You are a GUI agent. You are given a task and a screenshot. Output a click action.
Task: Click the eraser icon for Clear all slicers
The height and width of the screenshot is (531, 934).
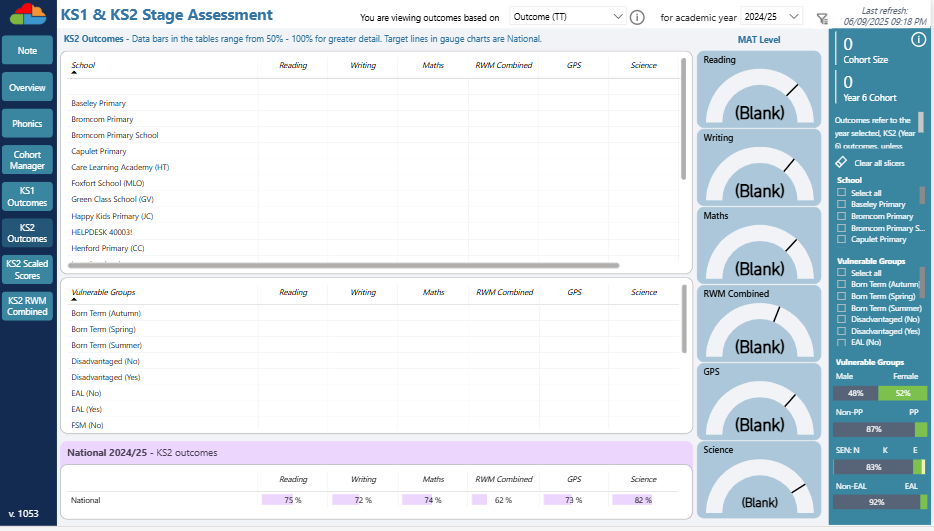pos(841,162)
